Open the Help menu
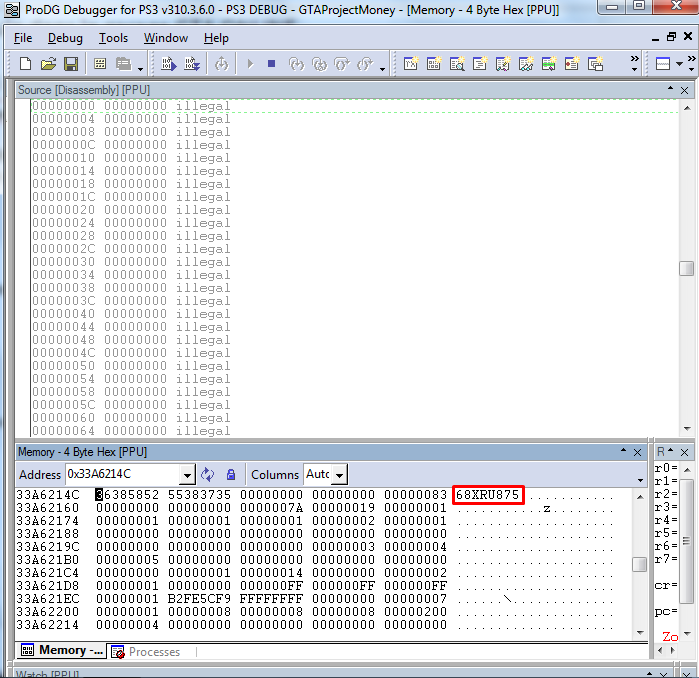Viewport: 699px width, 678px height. [216, 38]
